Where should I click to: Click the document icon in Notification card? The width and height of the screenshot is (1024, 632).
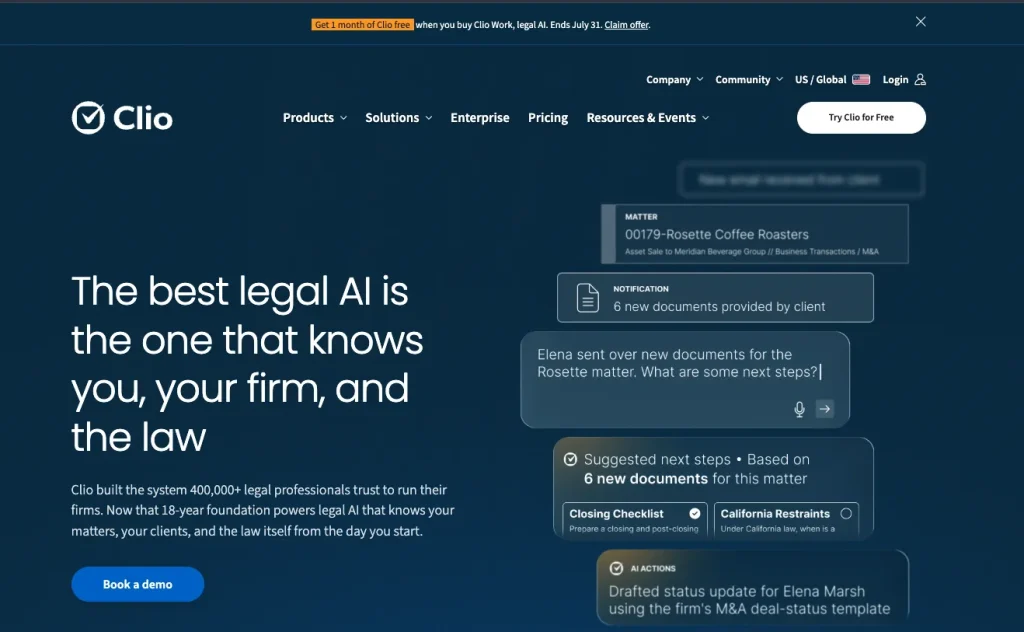[588, 298]
